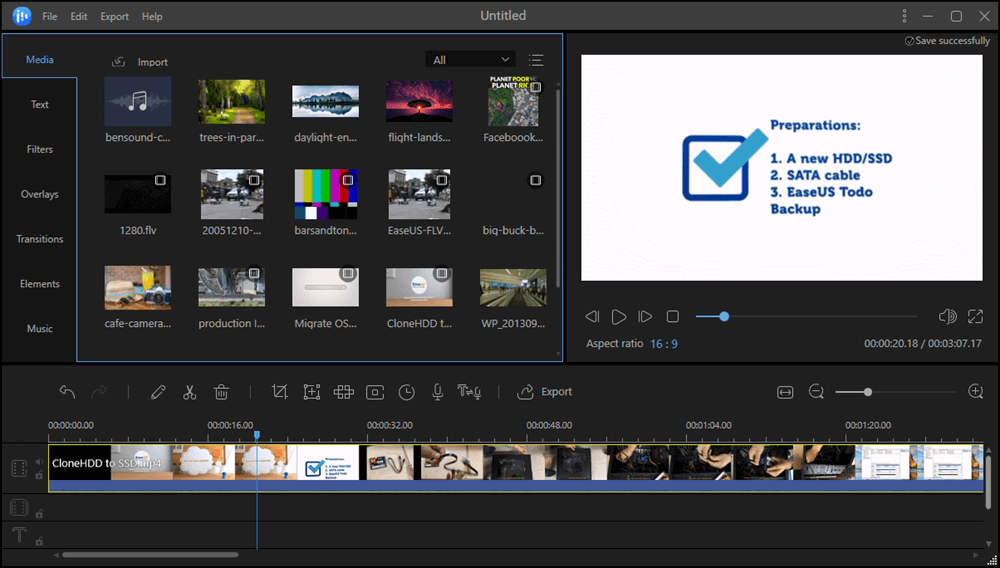
Task: Click the split (scissors) tool
Action: click(190, 392)
